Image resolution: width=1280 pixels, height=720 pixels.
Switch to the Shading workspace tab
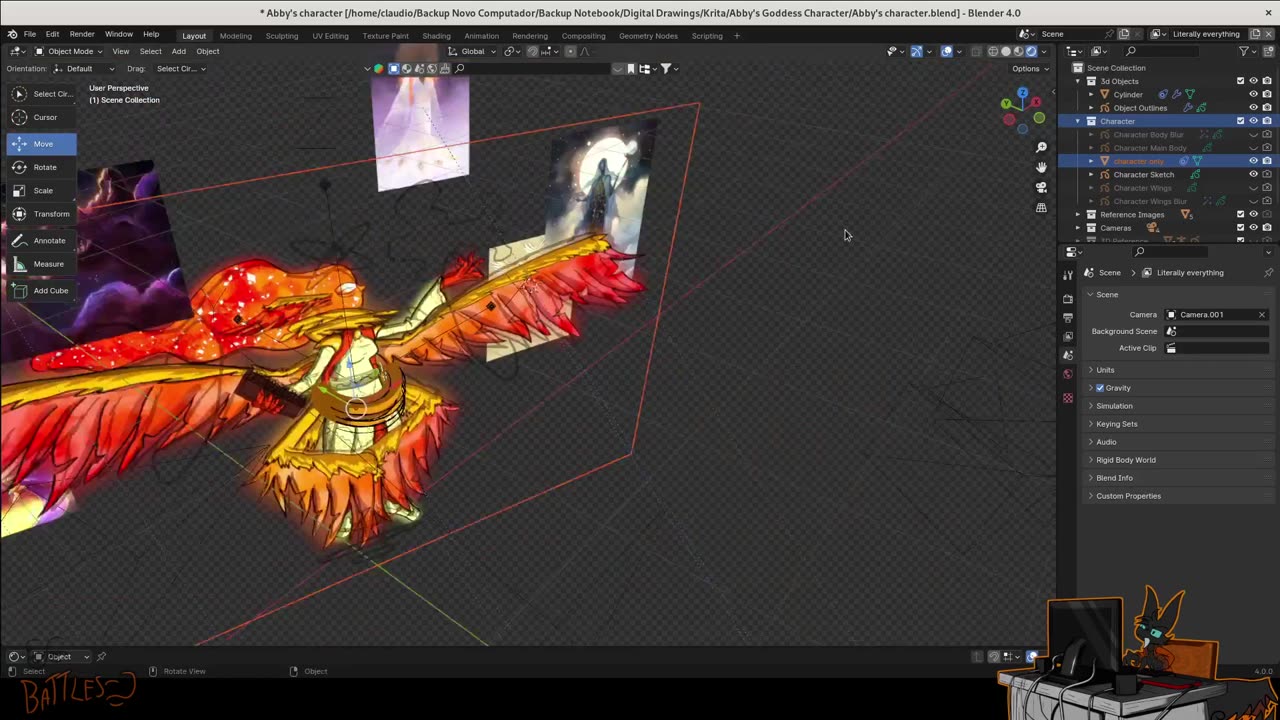point(436,36)
